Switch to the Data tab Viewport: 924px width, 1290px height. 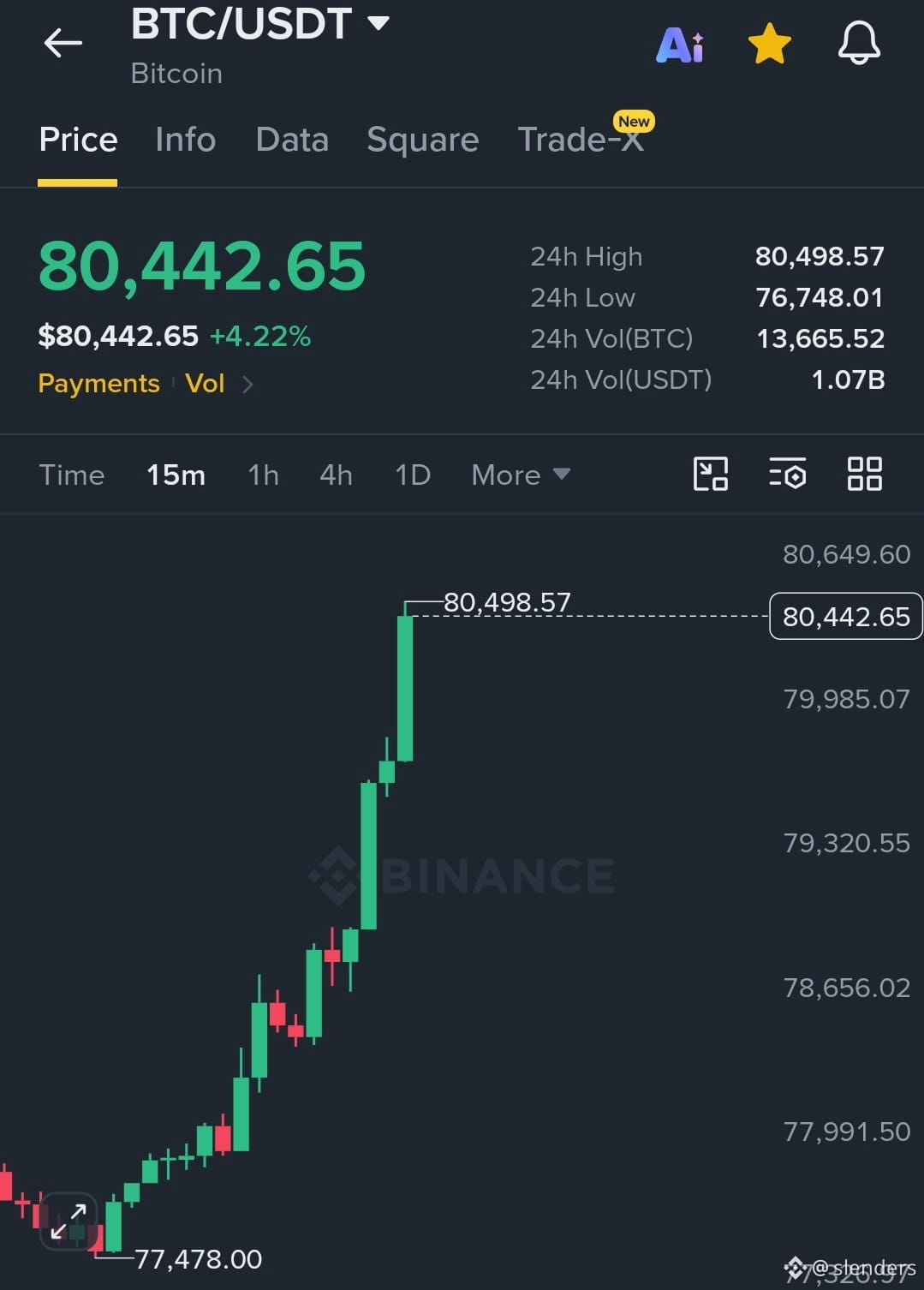pos(292,140)
